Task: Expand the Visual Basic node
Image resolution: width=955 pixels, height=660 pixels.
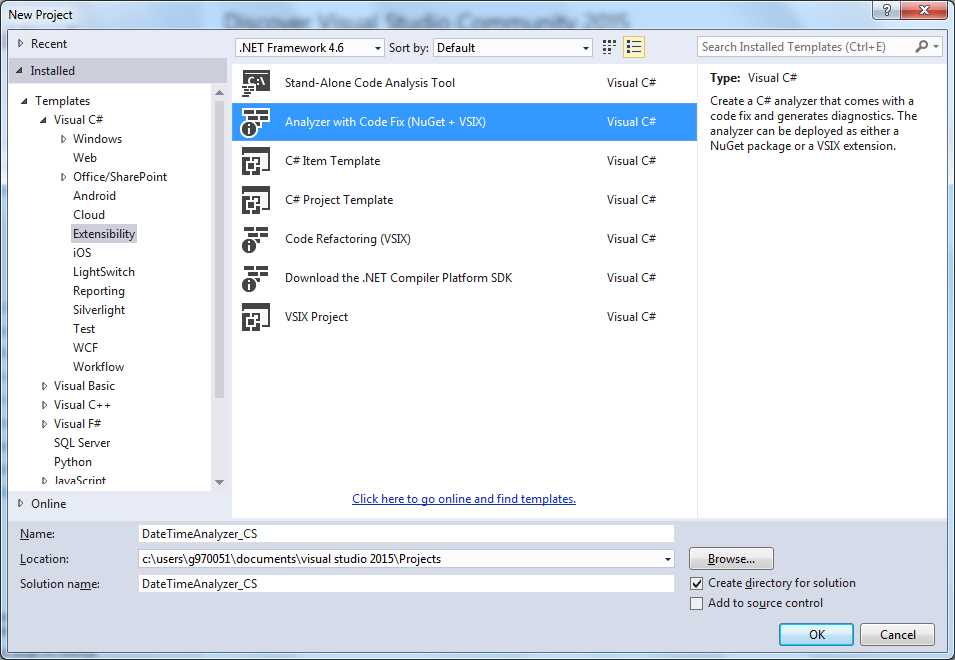Action: [x=43, y=385]
